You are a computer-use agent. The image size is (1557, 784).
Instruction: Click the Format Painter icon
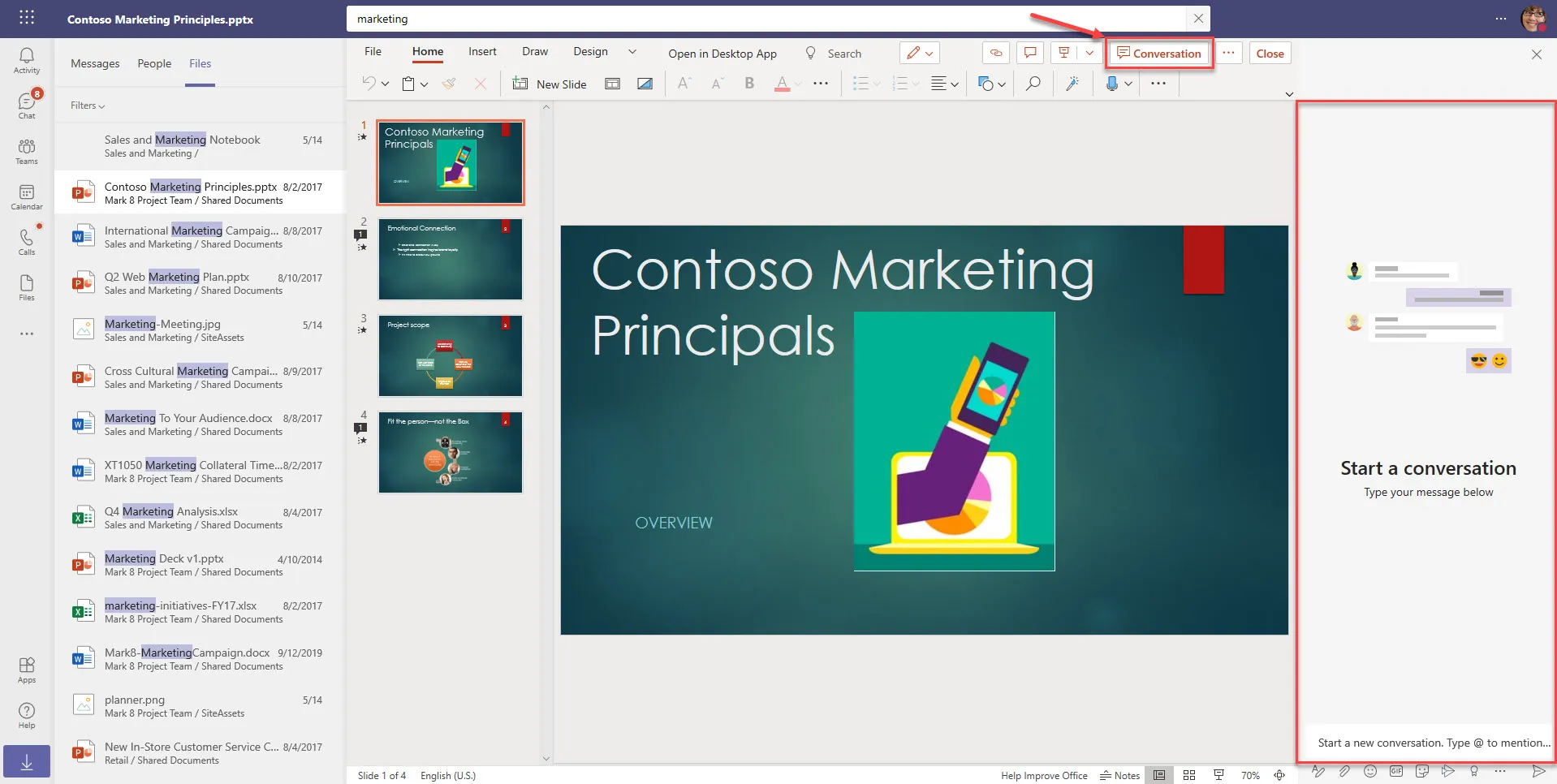click(449, 84)
